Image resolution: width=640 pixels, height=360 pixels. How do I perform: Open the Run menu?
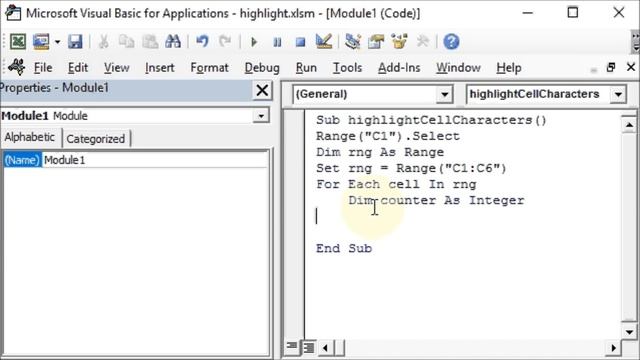point(306,68)
